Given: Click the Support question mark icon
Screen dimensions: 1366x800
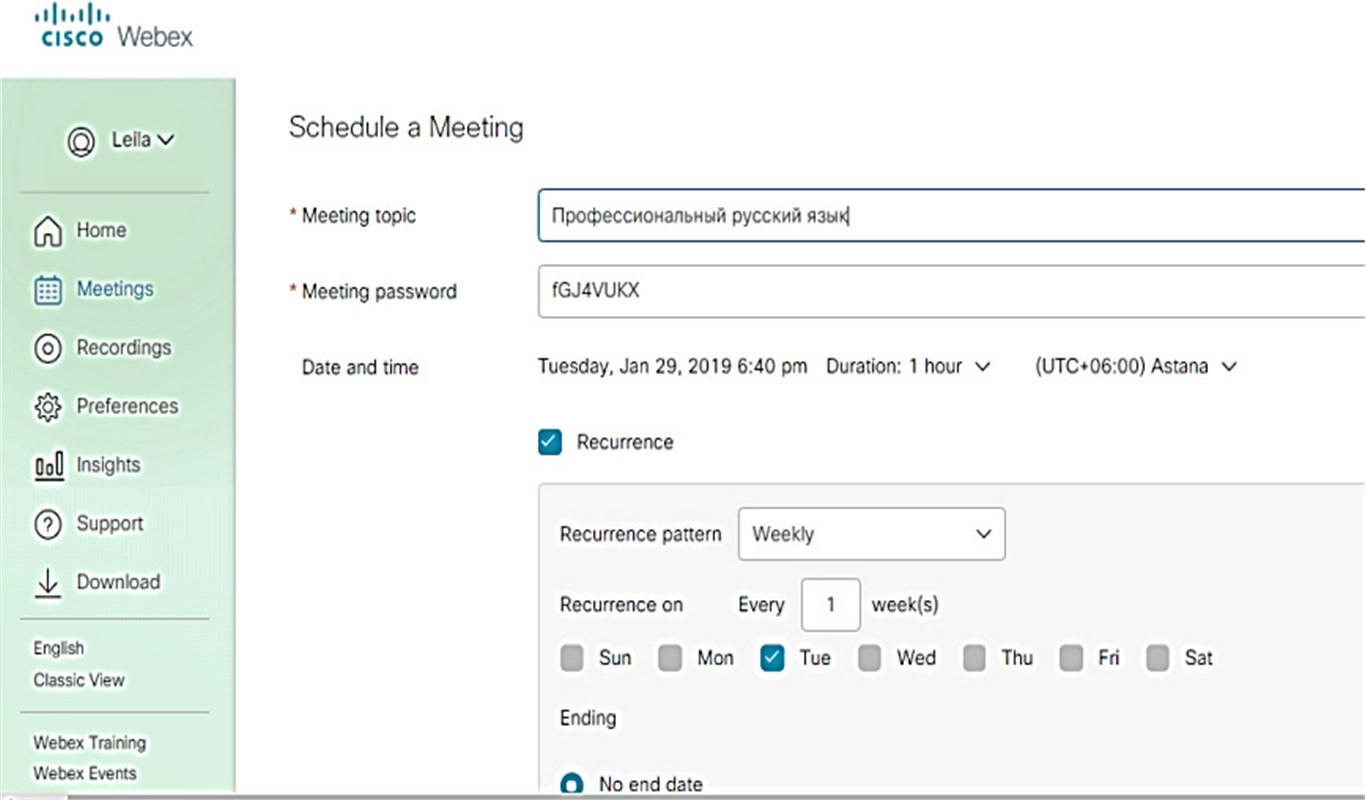Looking at the screenshot, I should point(47,524).
